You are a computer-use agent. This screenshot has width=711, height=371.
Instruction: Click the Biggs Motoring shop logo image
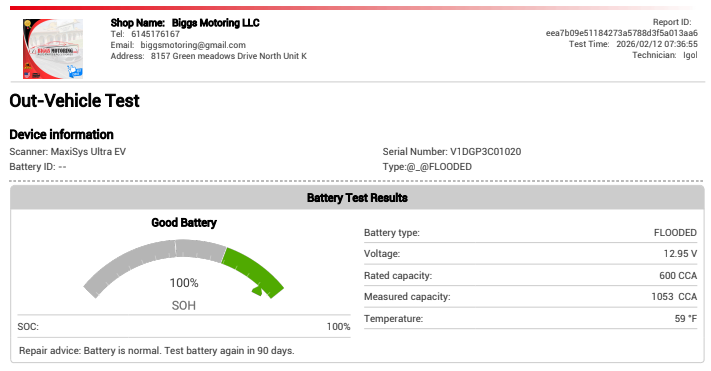click(53, 49)
